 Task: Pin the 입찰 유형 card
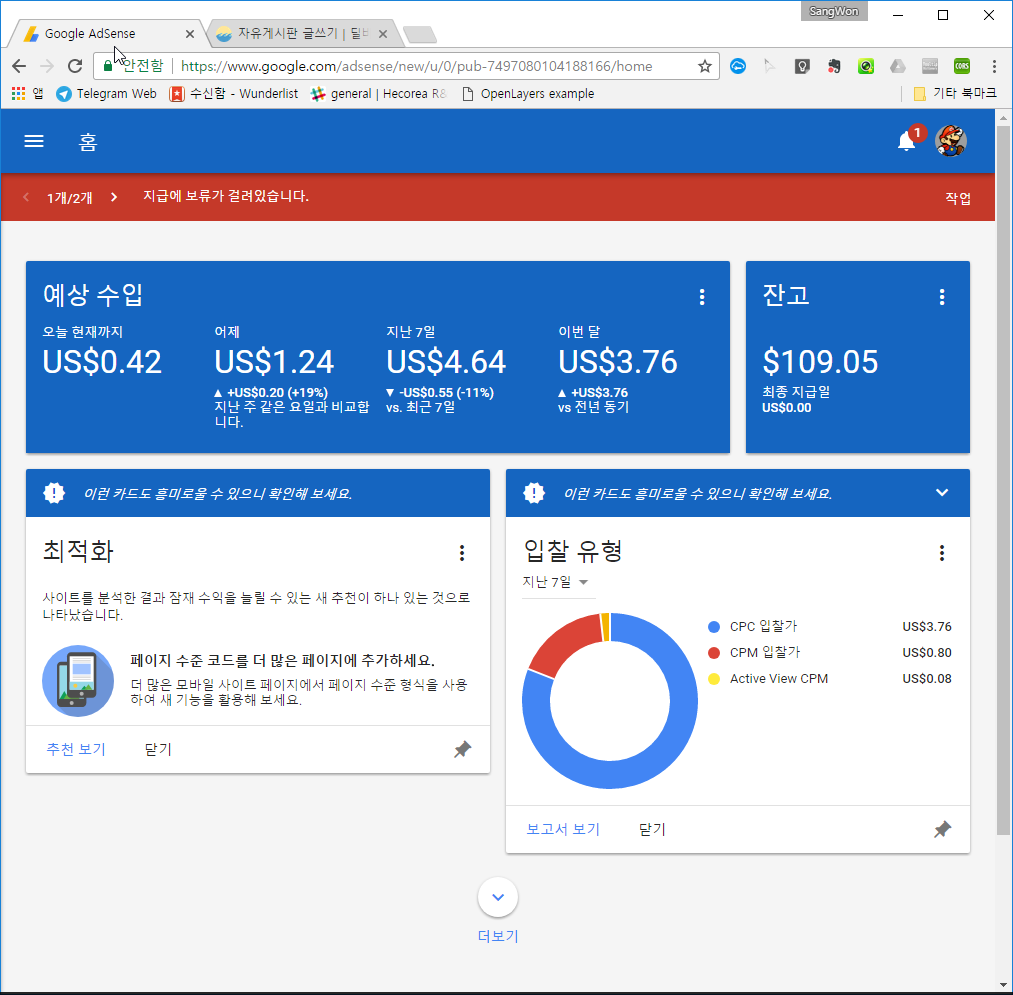click(x=942, y=829)
